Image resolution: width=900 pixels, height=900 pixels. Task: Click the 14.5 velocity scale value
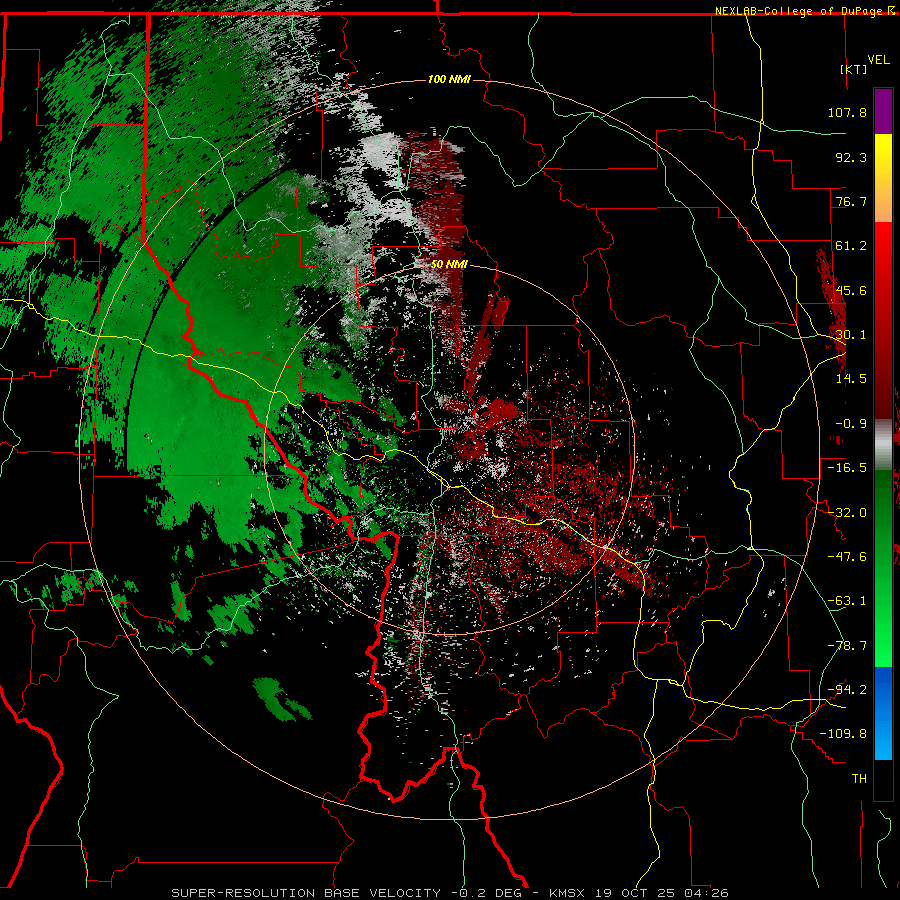851,379
